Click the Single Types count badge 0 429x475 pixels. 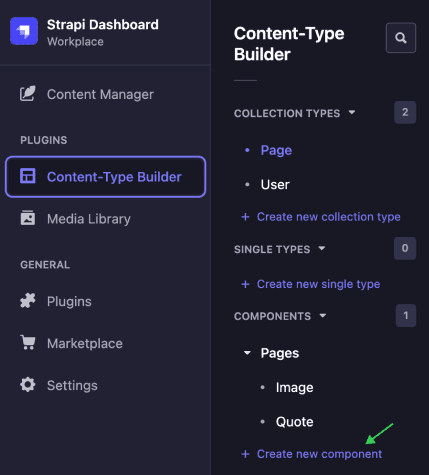click(x=405, y=248)
